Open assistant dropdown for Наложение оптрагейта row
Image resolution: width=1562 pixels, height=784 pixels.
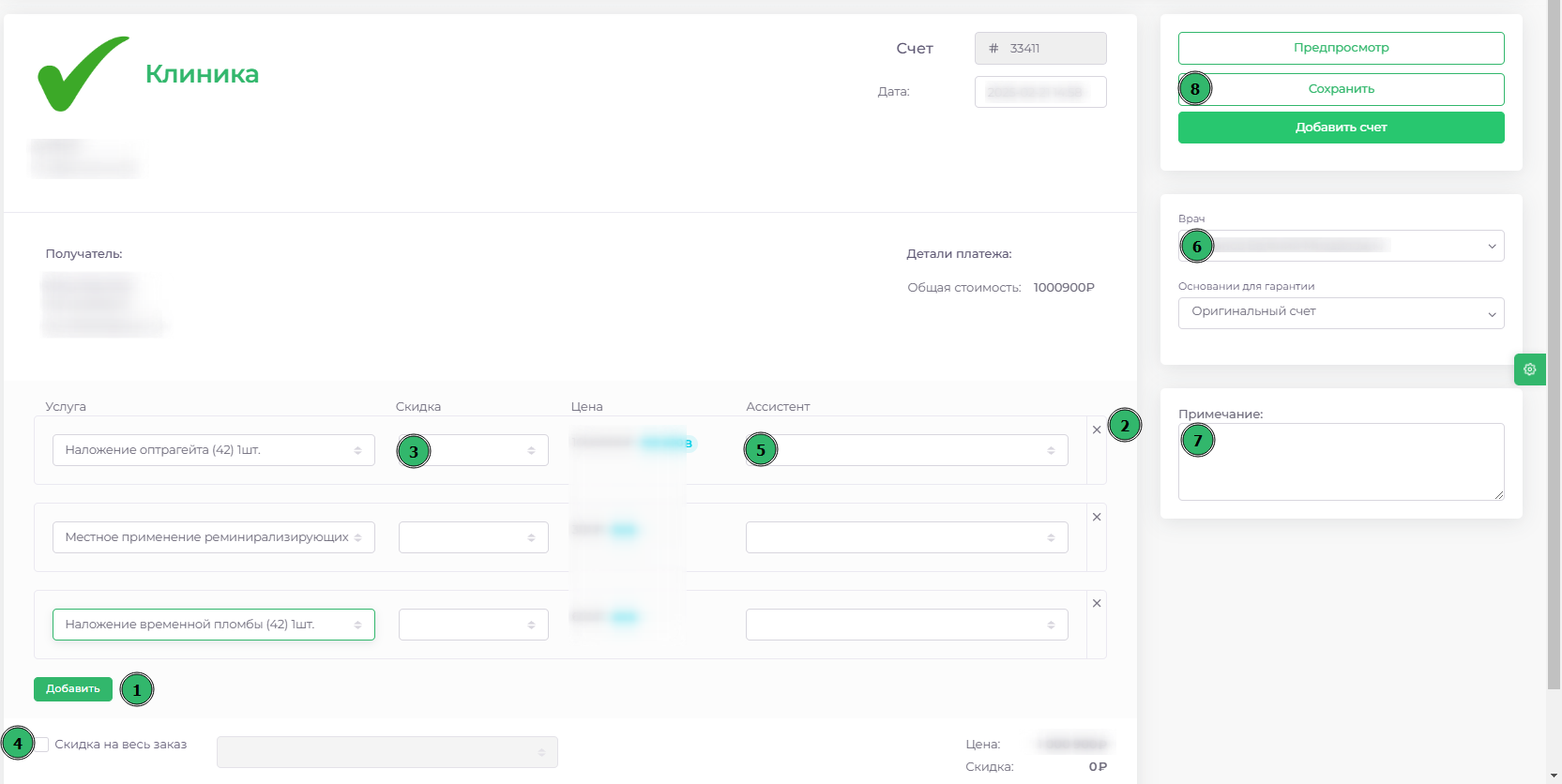pyautogui.click(x=907, y=450)
